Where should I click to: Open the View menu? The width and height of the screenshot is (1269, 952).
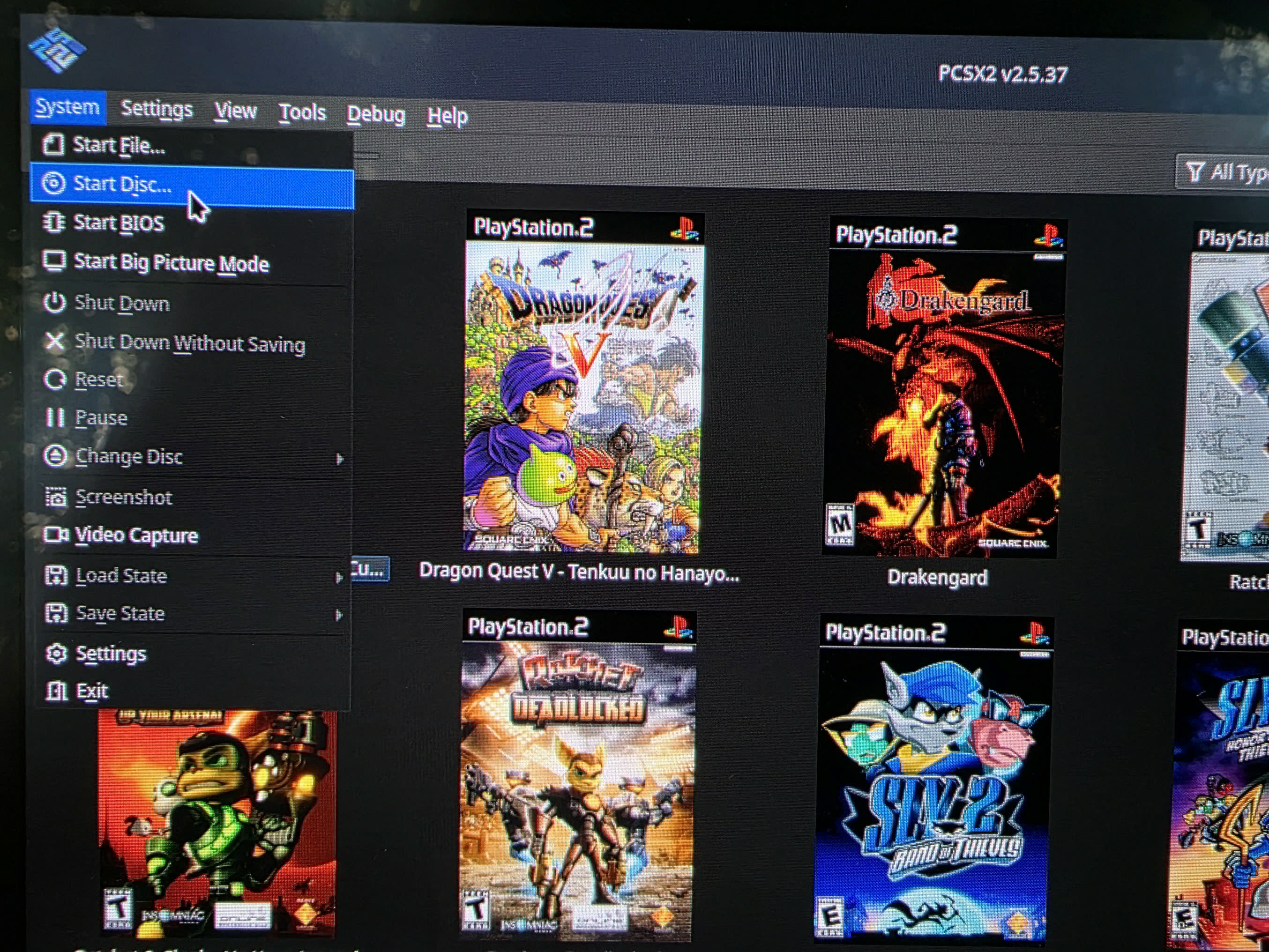click(x=235, y=111)
